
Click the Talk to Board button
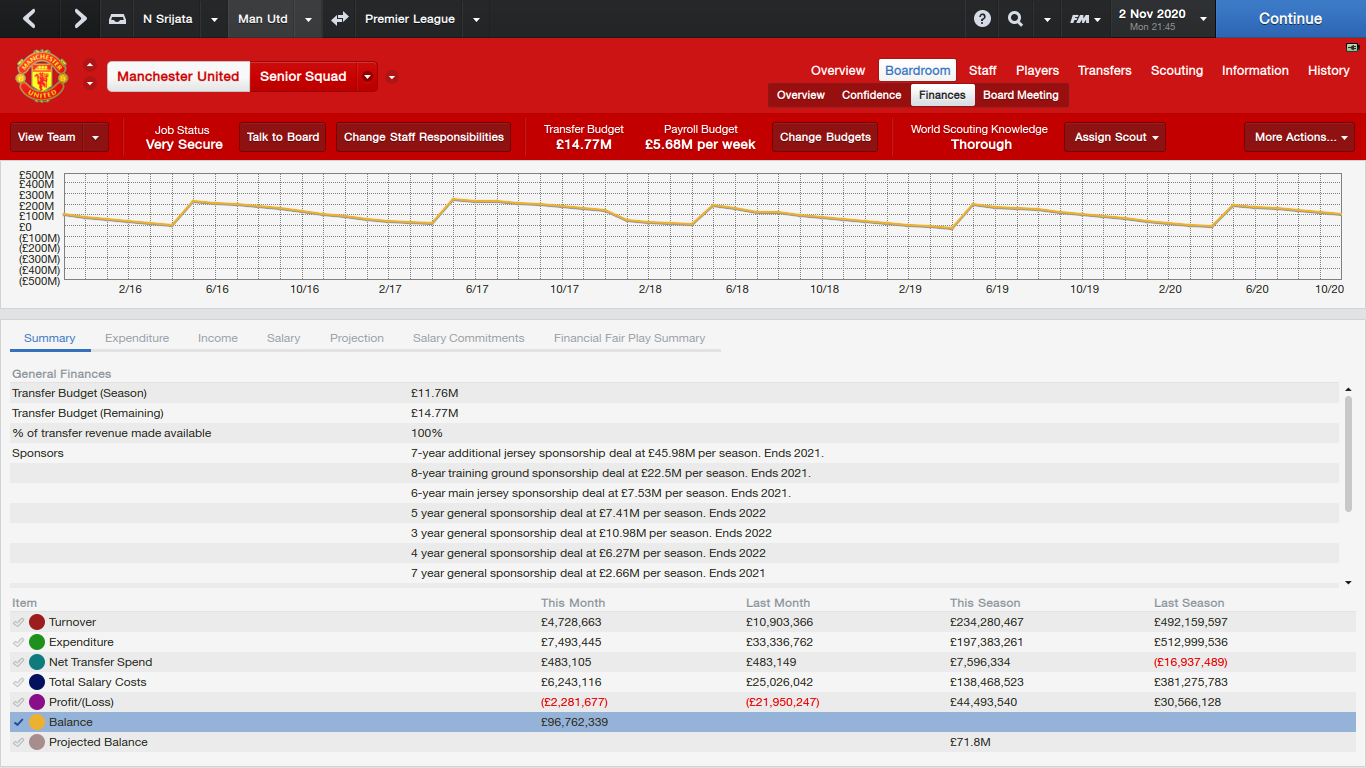pos(283,137)
